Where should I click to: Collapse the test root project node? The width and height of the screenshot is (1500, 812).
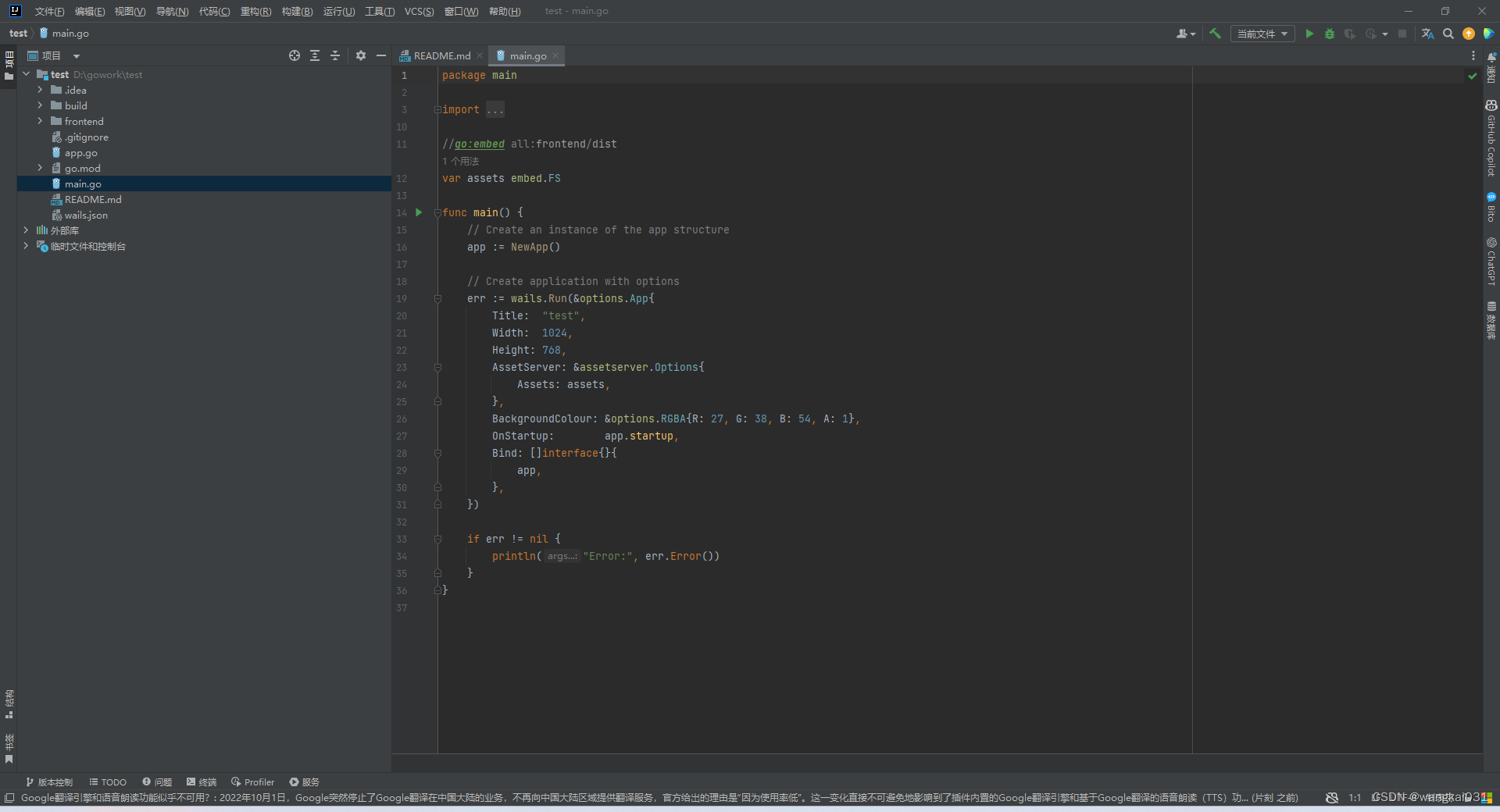(27, 74)
